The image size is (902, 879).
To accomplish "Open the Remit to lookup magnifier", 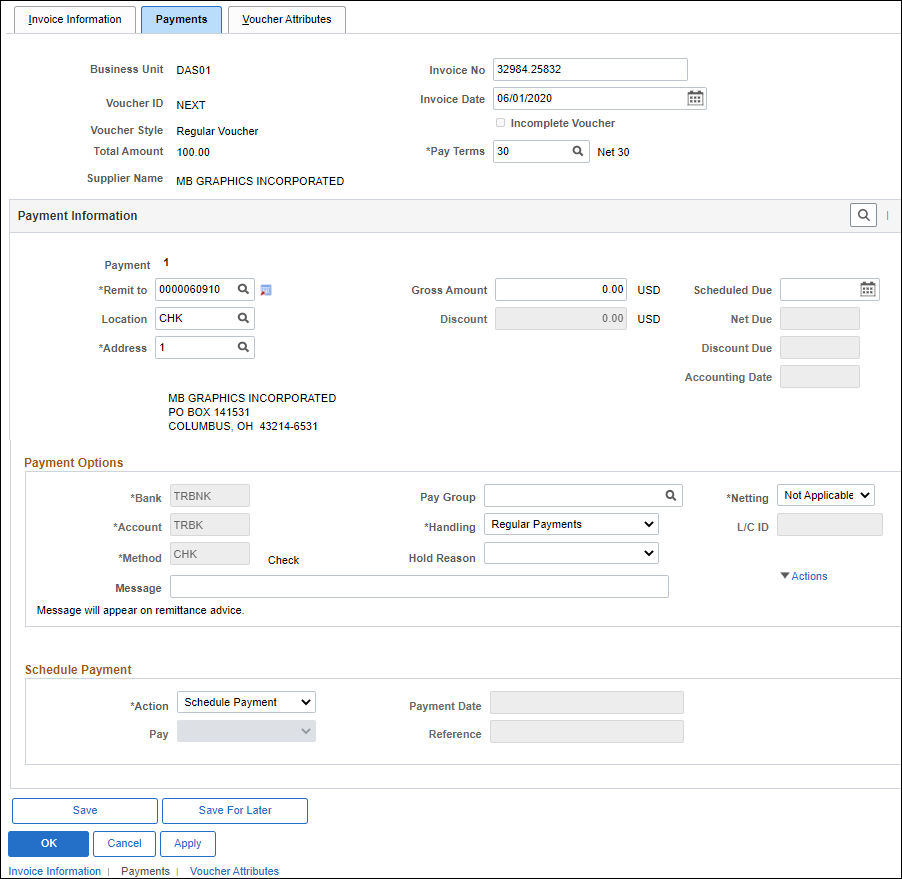I will click(x=243, y=289).
